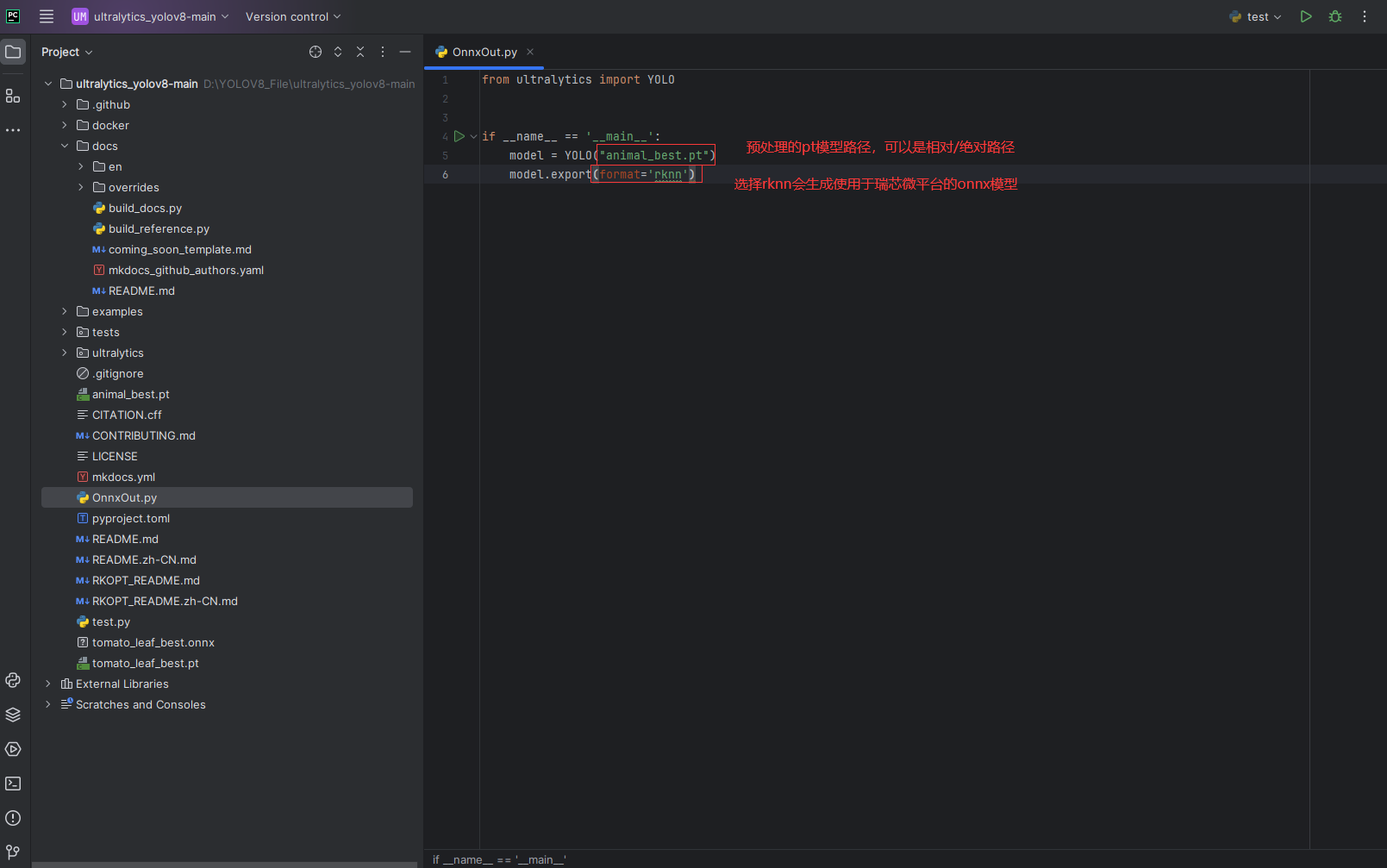The image size is (1387, 868).
Task: Open the Python Packages tool window
Action: pos(13,715)
